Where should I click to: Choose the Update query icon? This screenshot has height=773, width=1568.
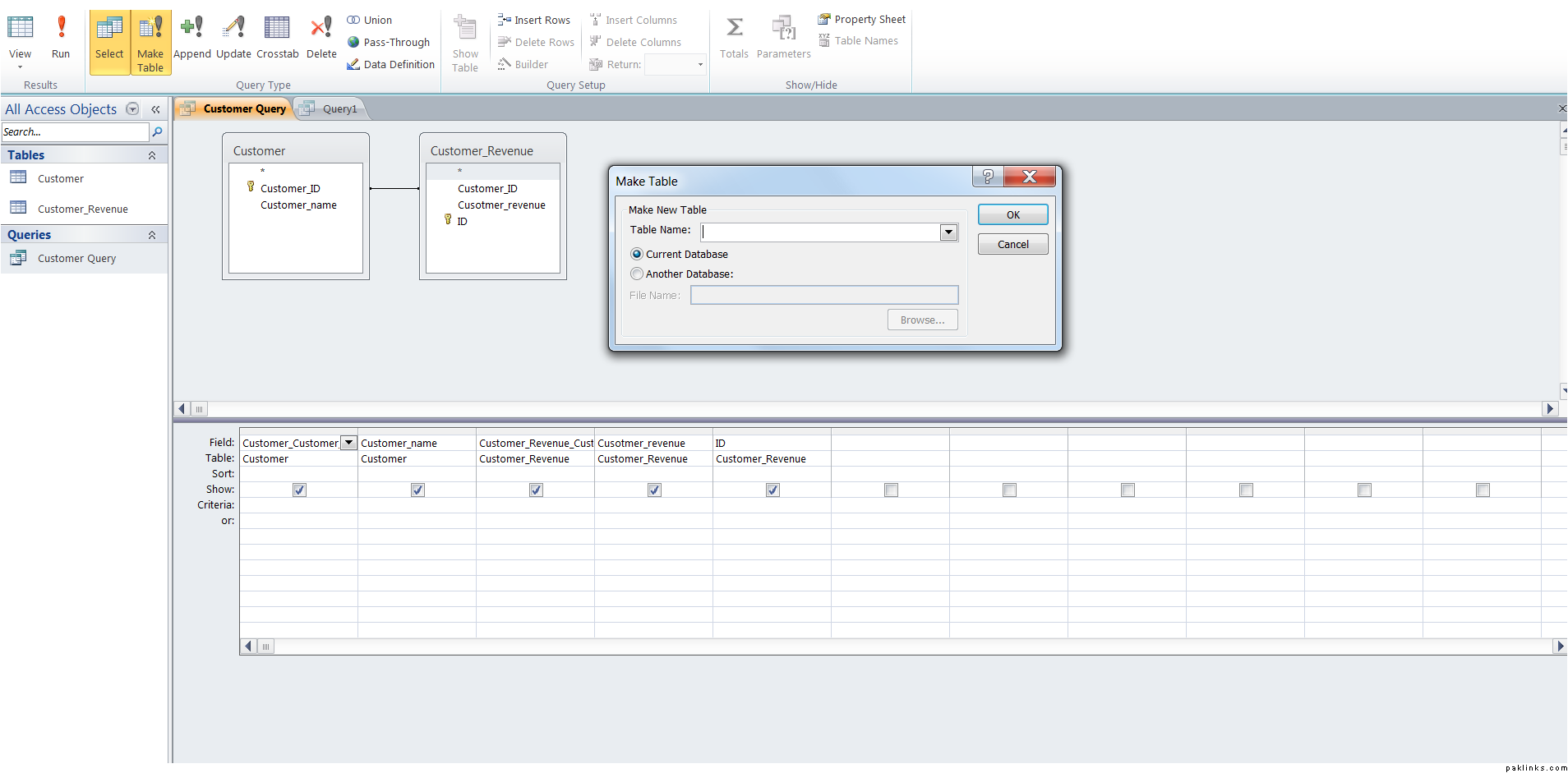click(x=233, y=37)
